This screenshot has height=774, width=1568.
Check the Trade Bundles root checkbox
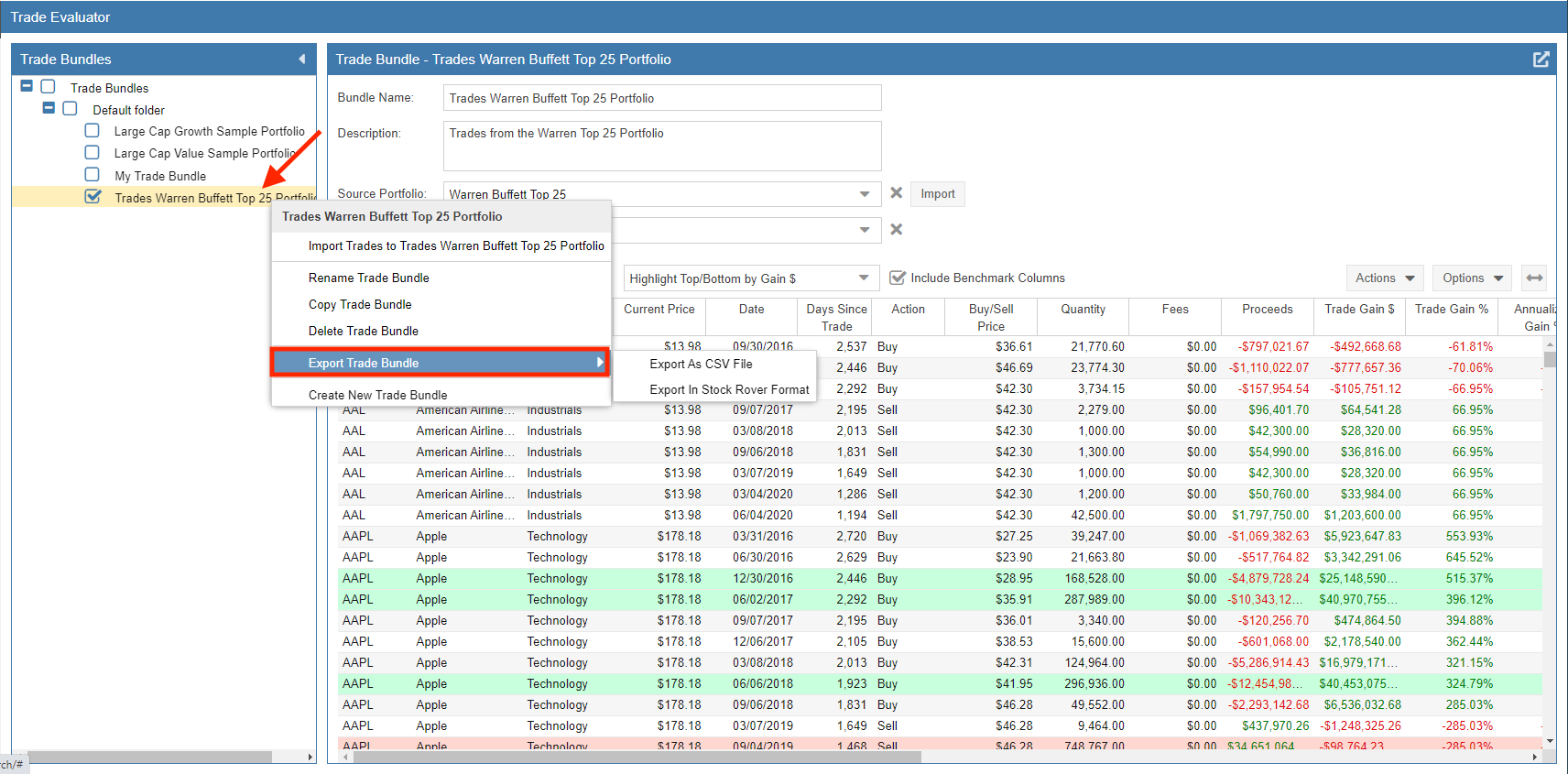pos(49,86)
